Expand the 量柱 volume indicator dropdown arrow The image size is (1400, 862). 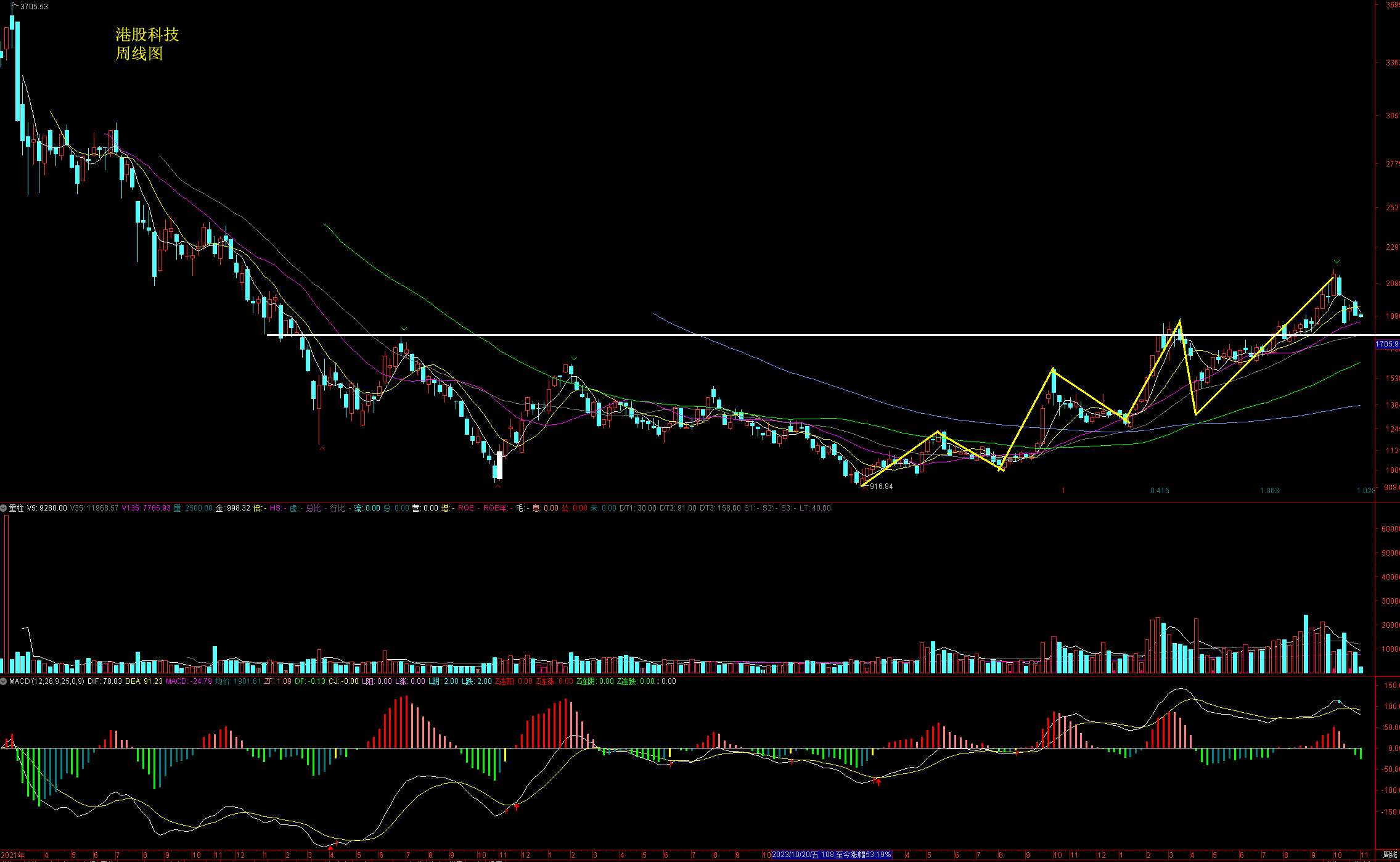pyautogui.click(x=4, y=508)
